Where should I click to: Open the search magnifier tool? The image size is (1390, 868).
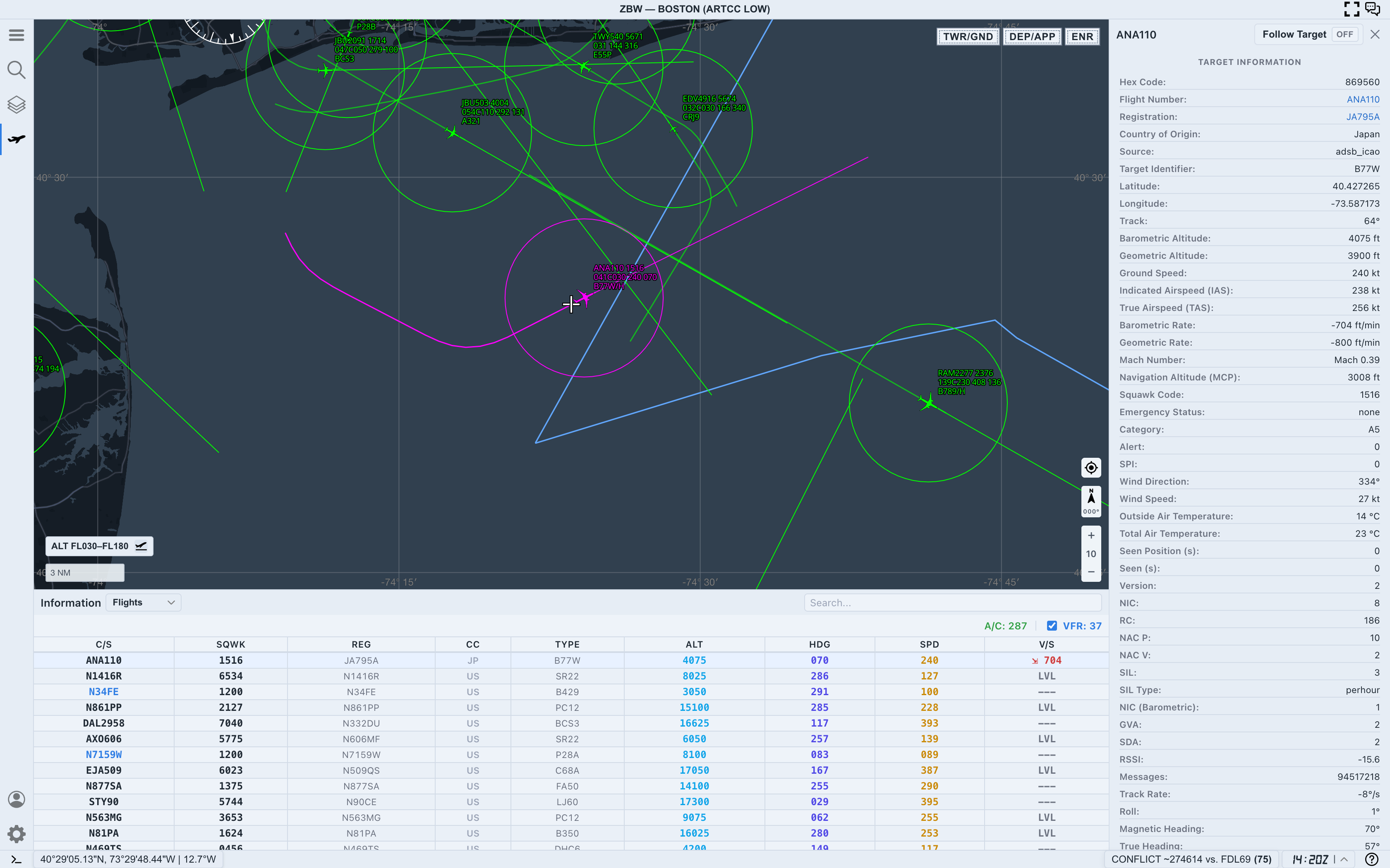click(x=17, y=70)
